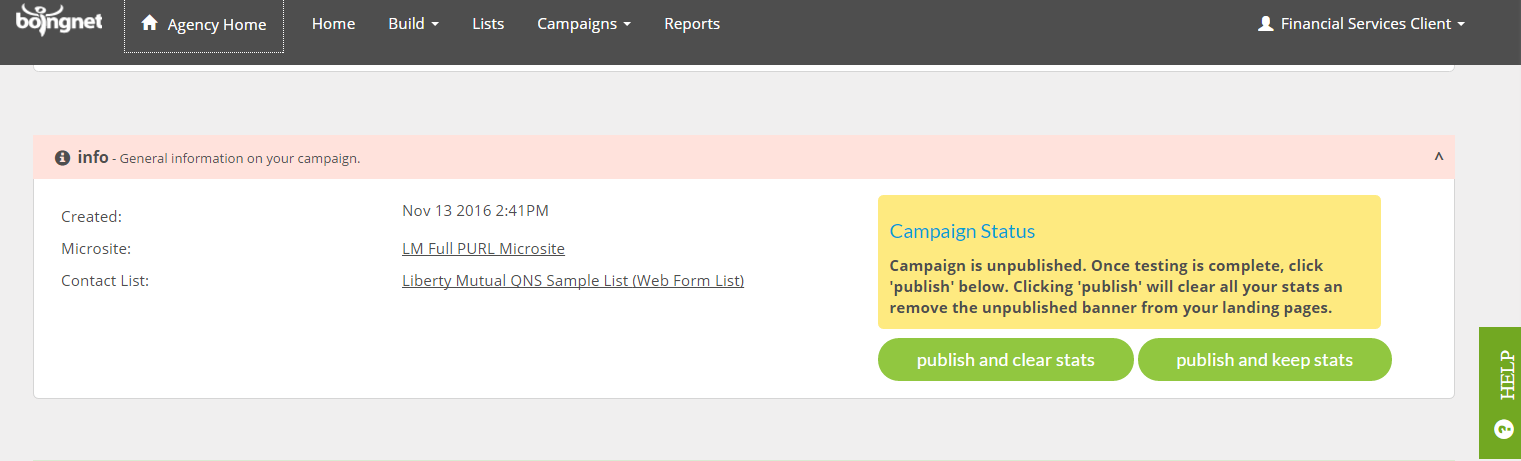Click publish and keep stats button
The width and height of the screenshot is (1521, 461).
coord(1265,360)
